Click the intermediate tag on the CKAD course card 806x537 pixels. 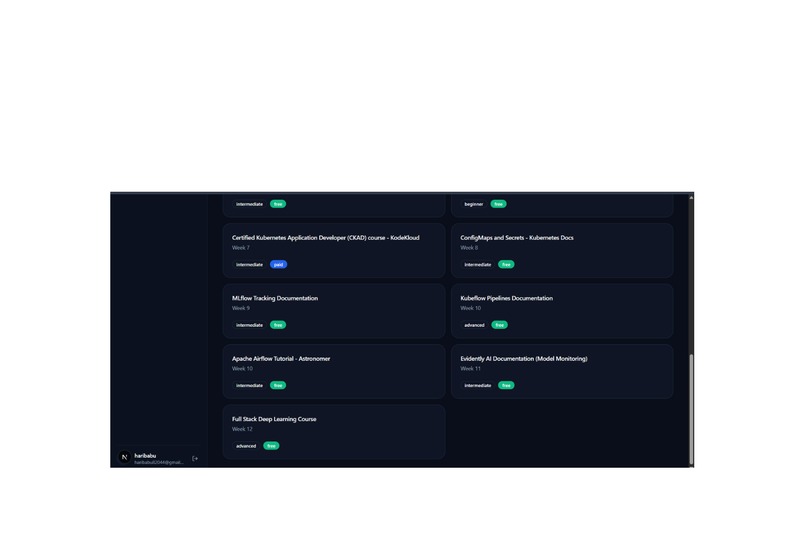pos(249,265)
